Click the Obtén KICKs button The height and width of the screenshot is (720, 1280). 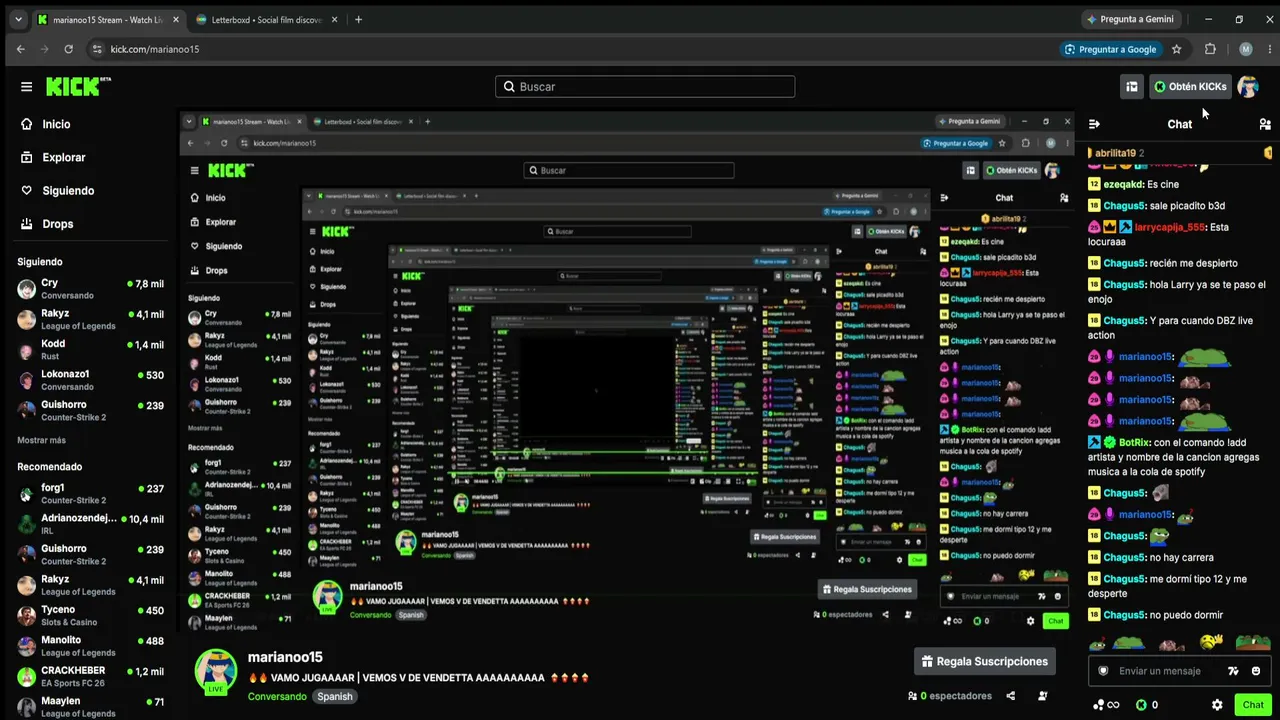1190,86
